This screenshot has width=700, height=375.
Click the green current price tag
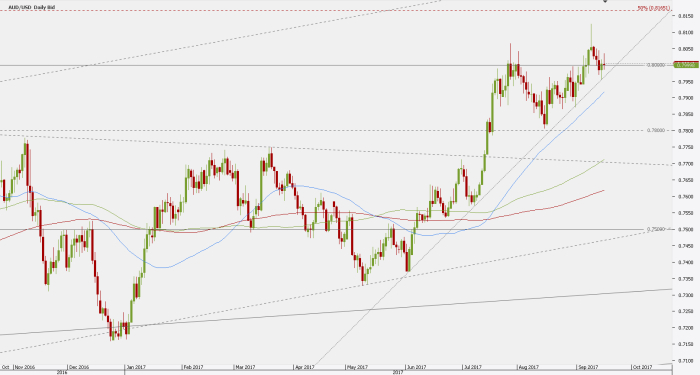click(x=686, y=65)
